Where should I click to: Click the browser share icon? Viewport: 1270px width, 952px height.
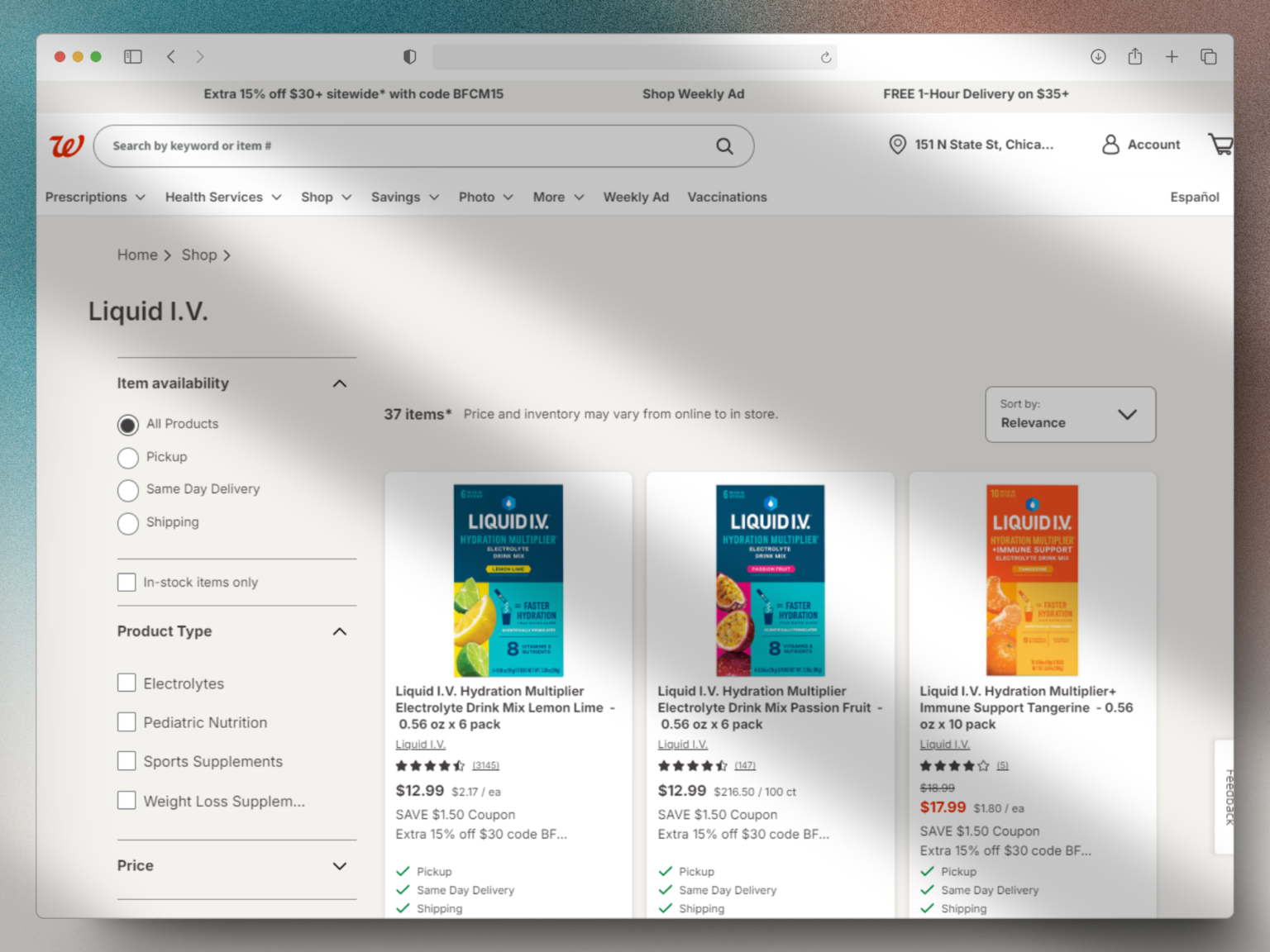click(x=1135, y=56)
